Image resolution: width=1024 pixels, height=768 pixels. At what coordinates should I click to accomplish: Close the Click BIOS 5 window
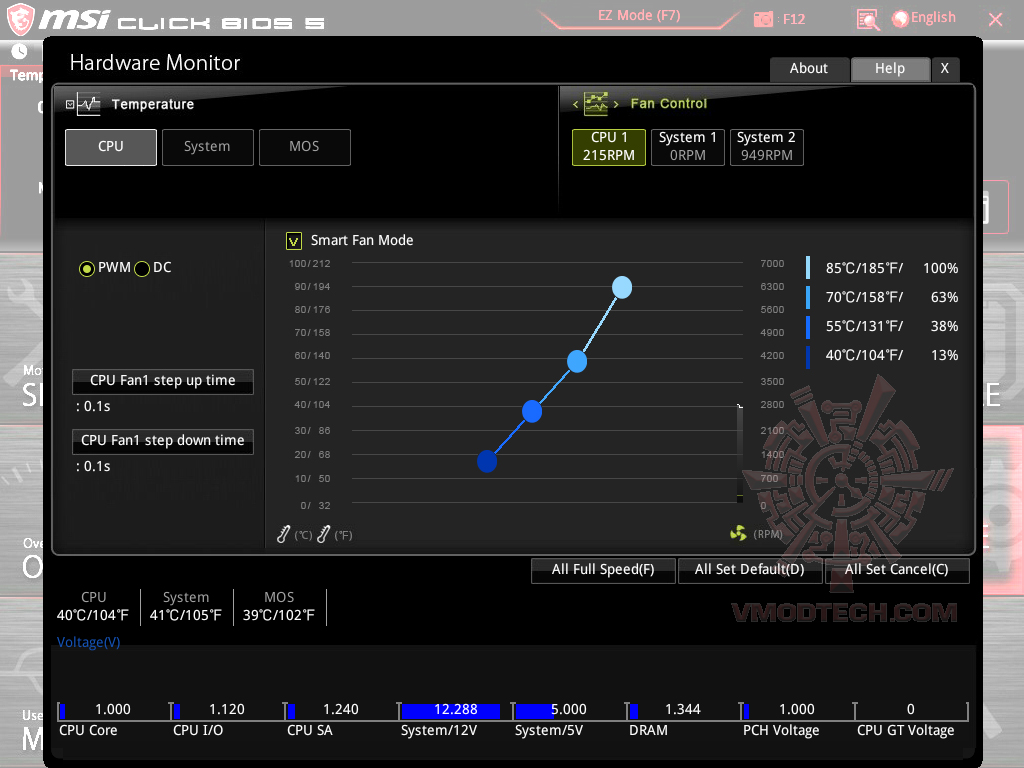(x=995, y=20)
